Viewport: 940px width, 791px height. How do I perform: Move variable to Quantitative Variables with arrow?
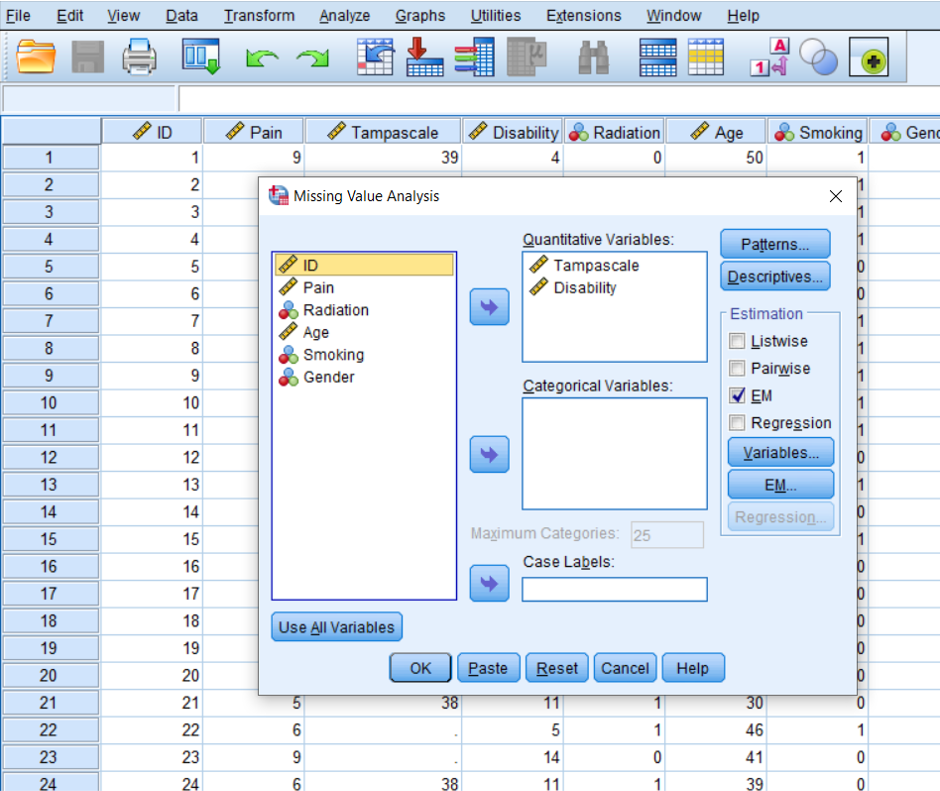(x=489, y=307)
